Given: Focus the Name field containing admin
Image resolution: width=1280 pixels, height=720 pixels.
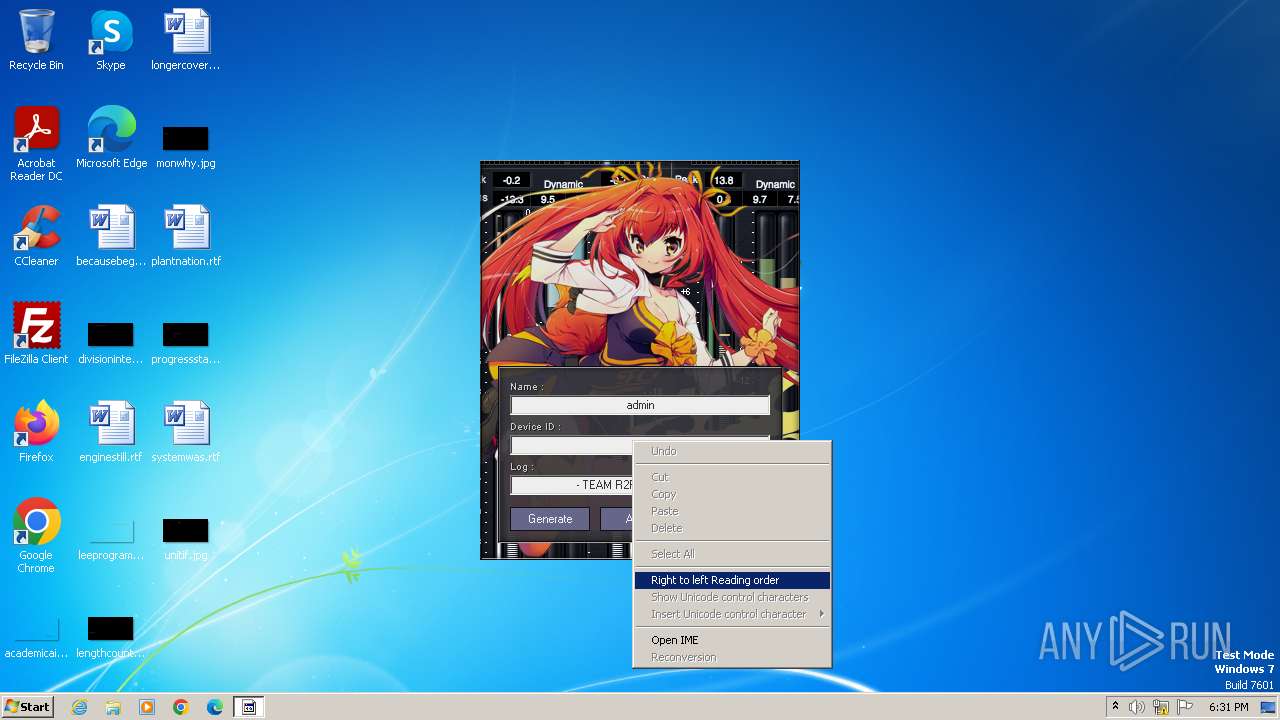Looking at the screenshot, I should [640, 405].
